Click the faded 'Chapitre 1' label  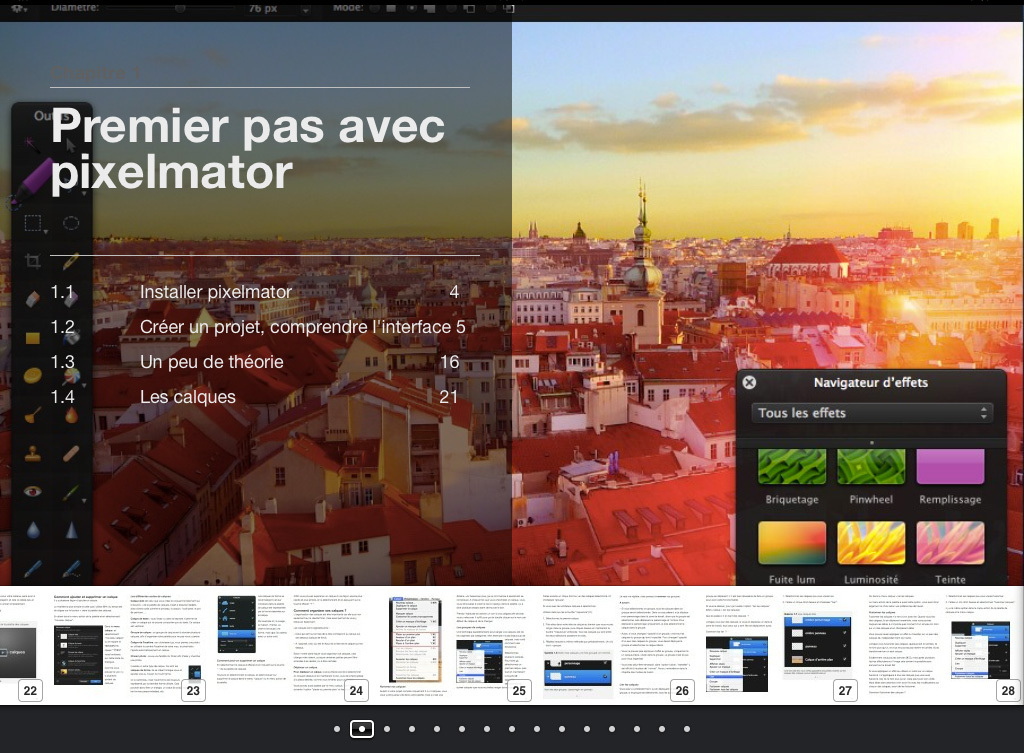[x=95, y=73]
